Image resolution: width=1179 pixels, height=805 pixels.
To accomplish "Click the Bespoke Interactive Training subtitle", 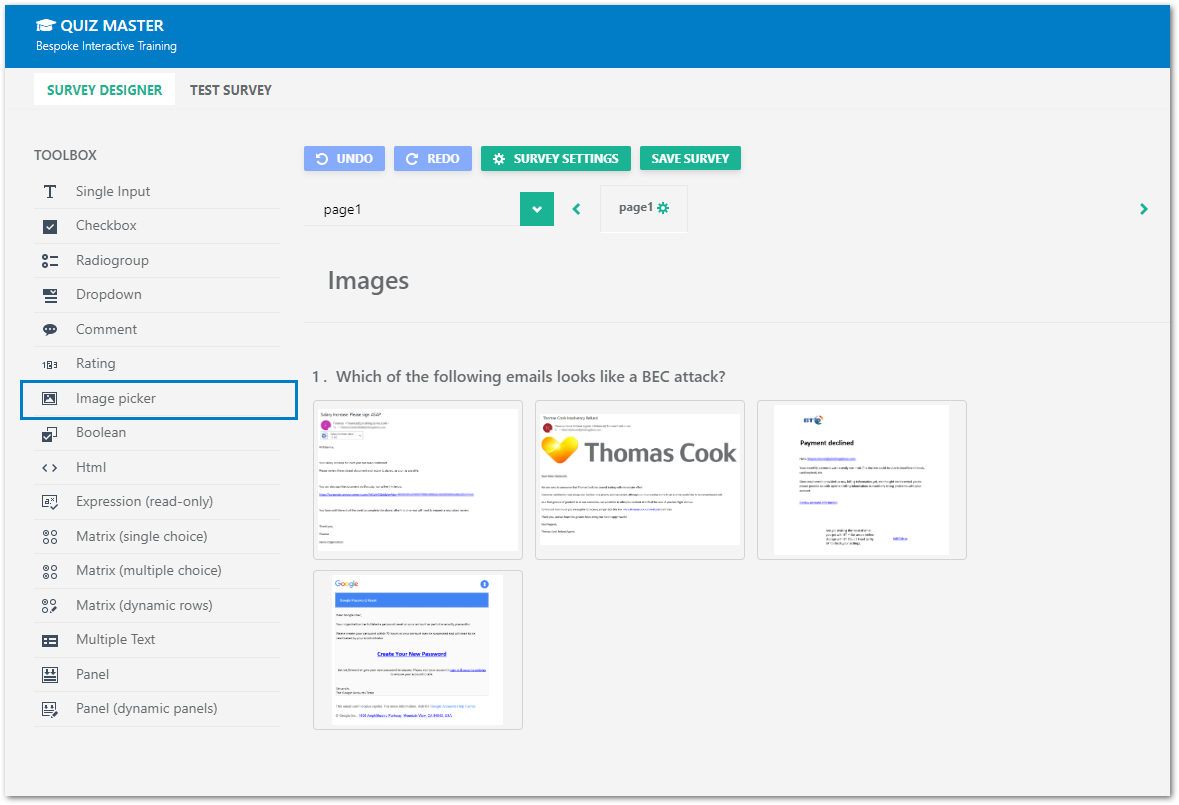I will click(107, 47).
